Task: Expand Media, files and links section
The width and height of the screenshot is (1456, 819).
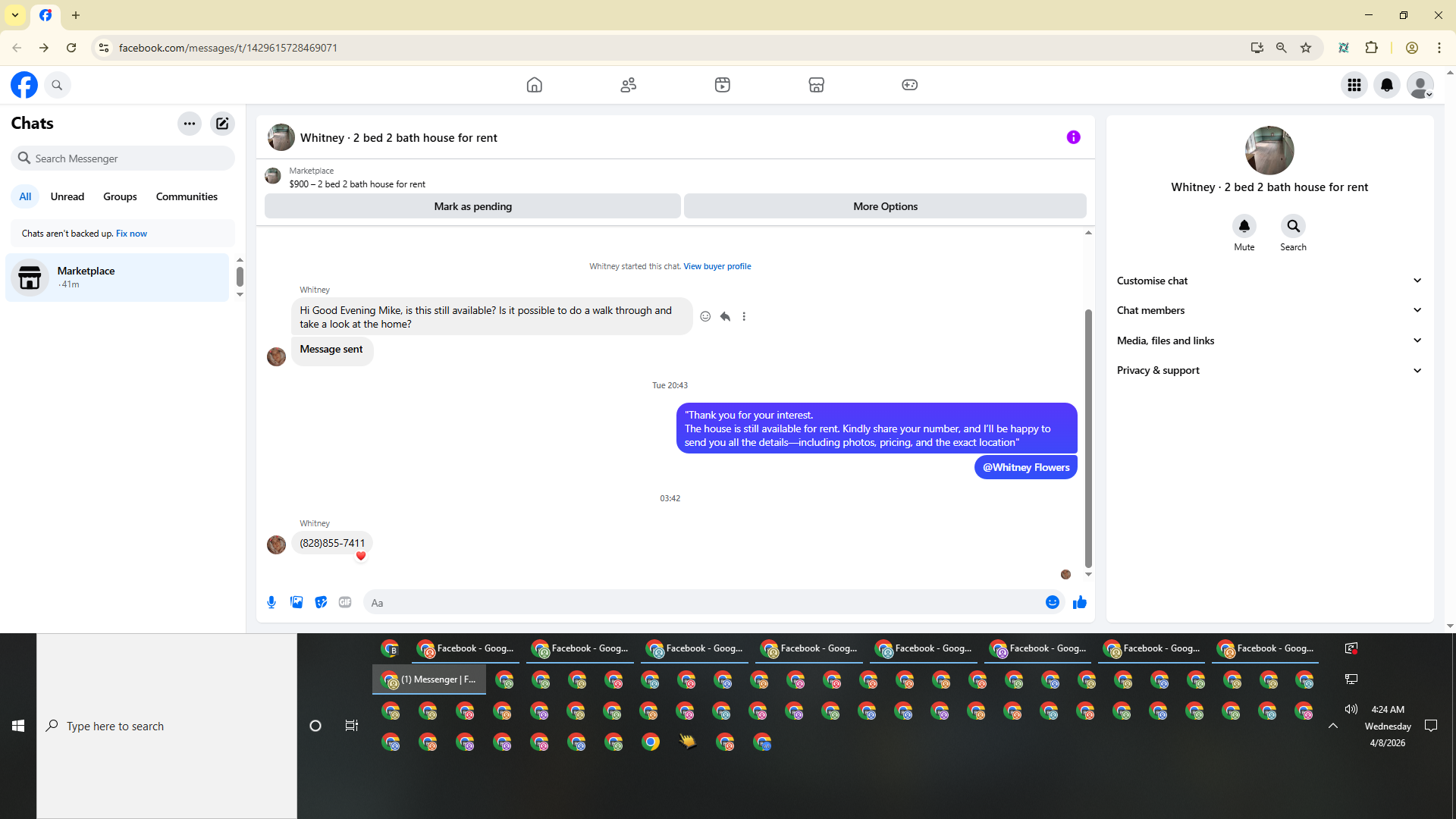Action: coord(1269,340)
